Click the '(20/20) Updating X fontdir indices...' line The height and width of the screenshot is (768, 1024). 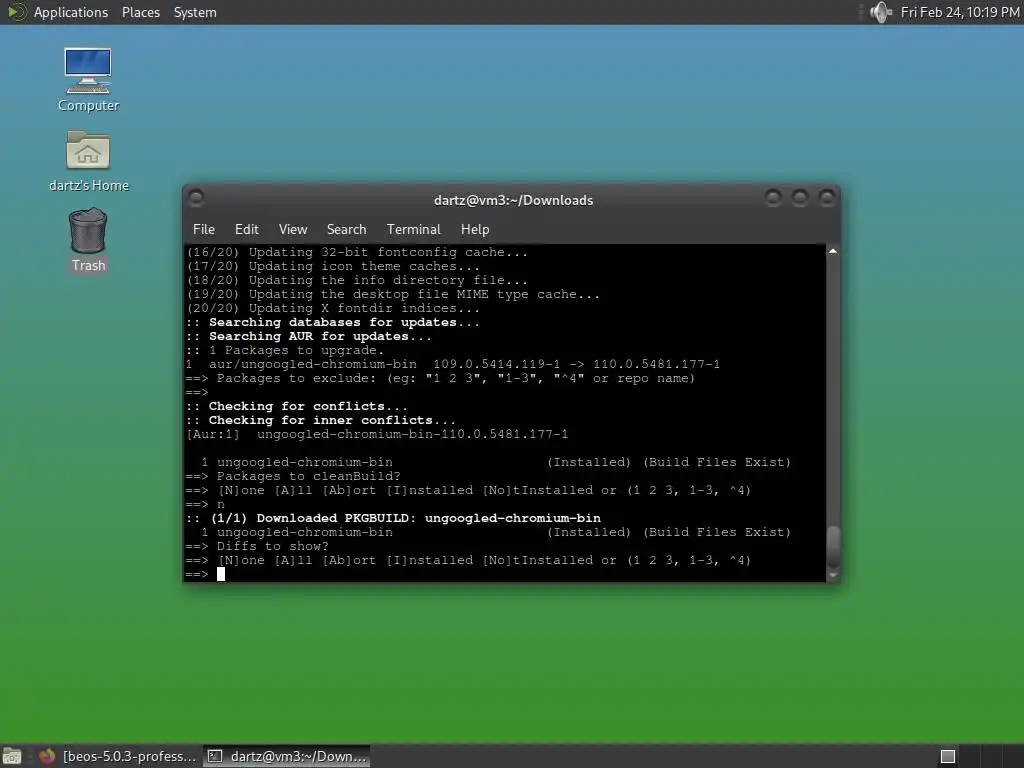[x=333, y=308]
